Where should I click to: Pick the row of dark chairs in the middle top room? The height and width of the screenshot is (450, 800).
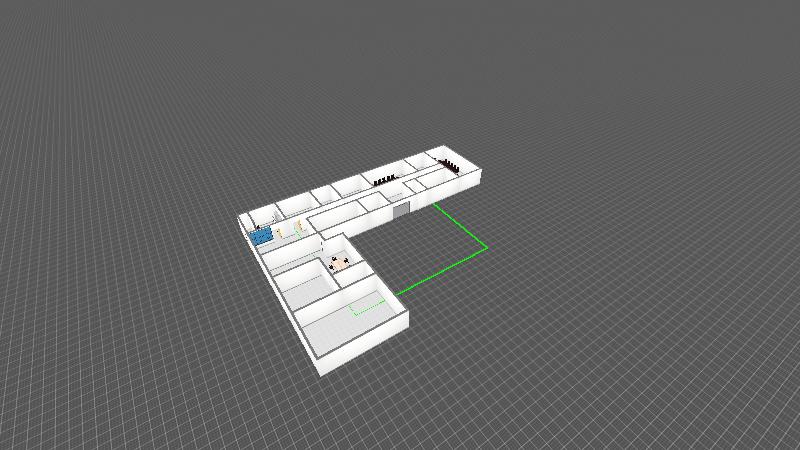pyautogui.click(x=385, y=180)
